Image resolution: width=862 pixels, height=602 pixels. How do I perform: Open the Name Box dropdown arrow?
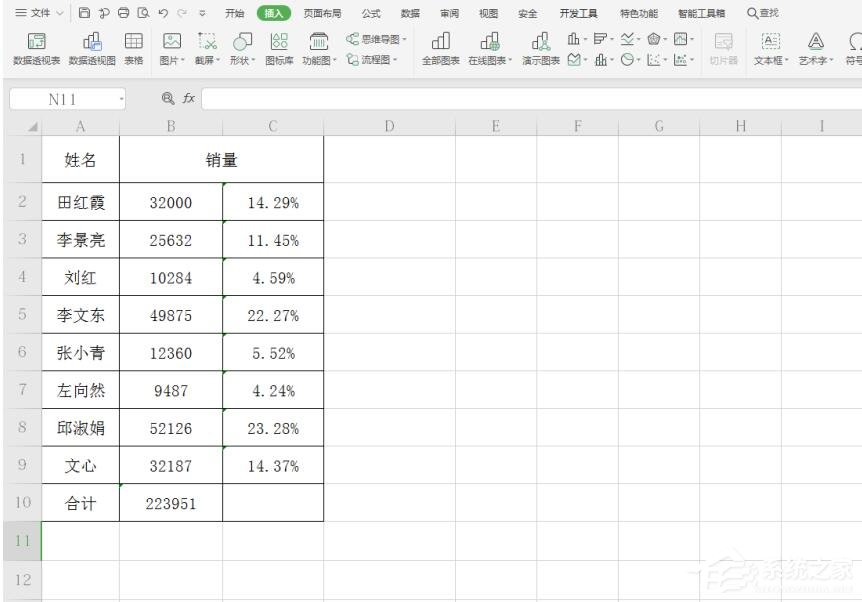point(122,99)
